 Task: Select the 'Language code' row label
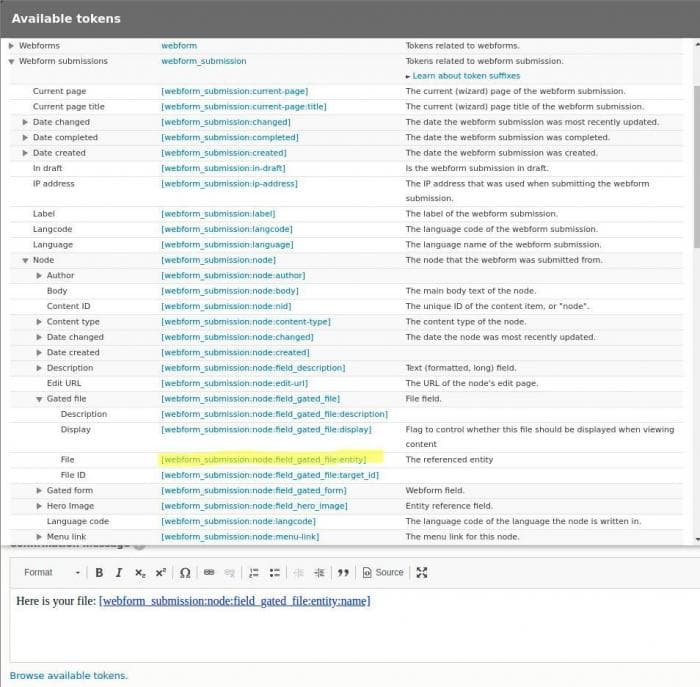[78, 521]
